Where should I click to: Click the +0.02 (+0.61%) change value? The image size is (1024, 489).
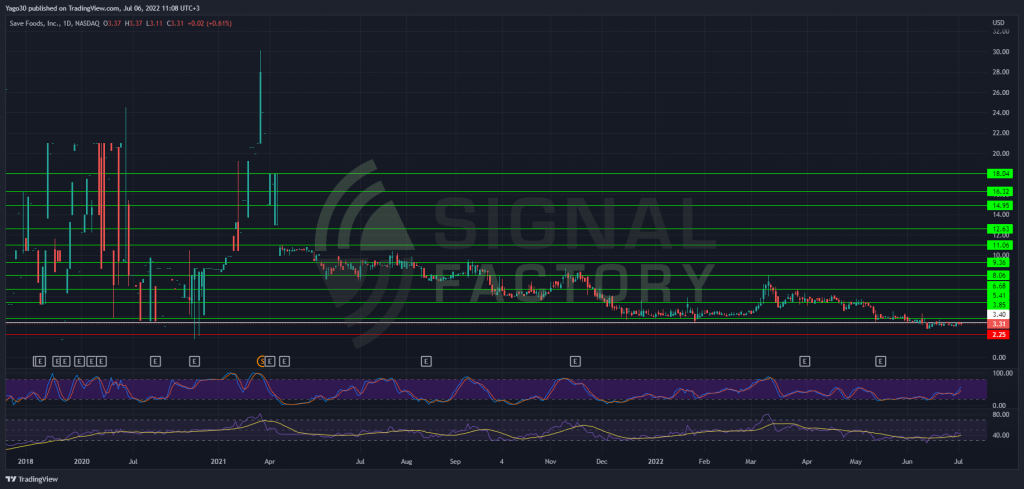[x=211, y=24]
